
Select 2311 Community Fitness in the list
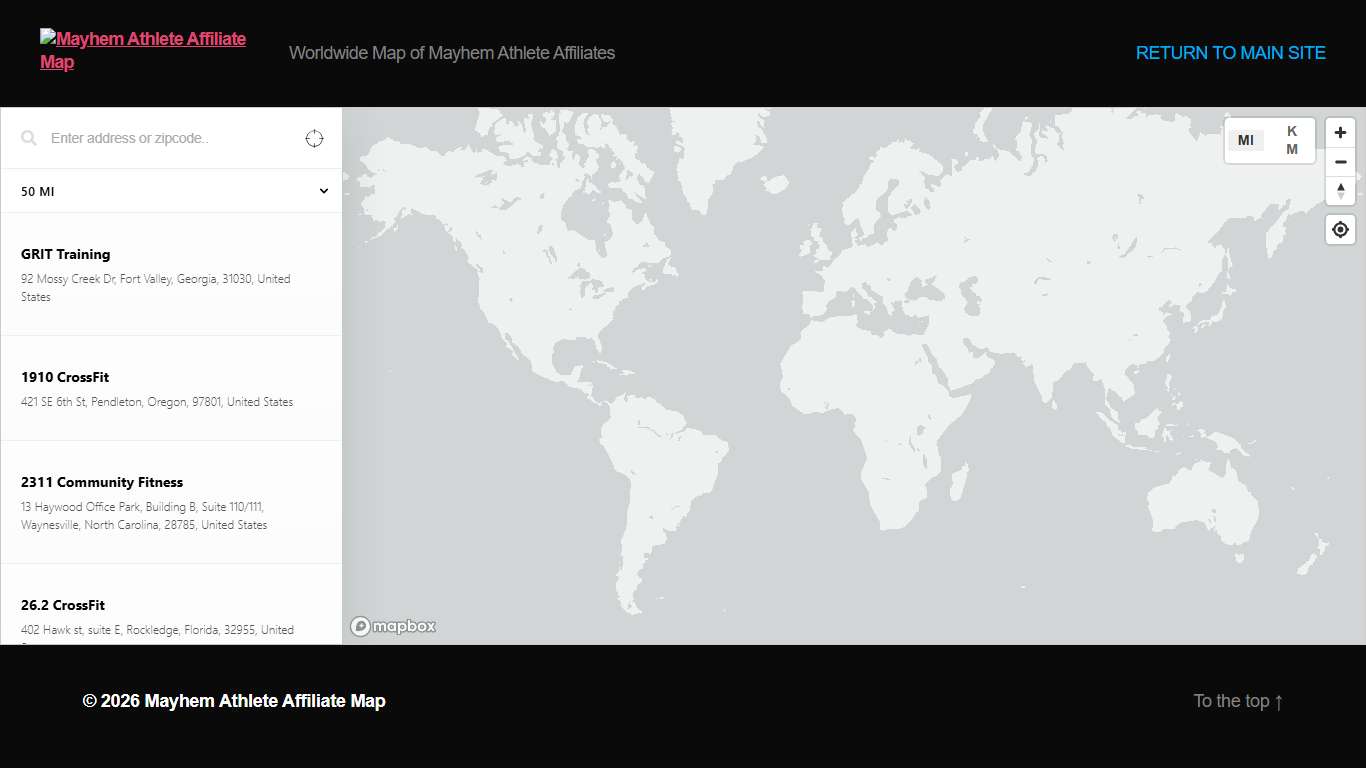pyautogui.click(x=102, y=481)
